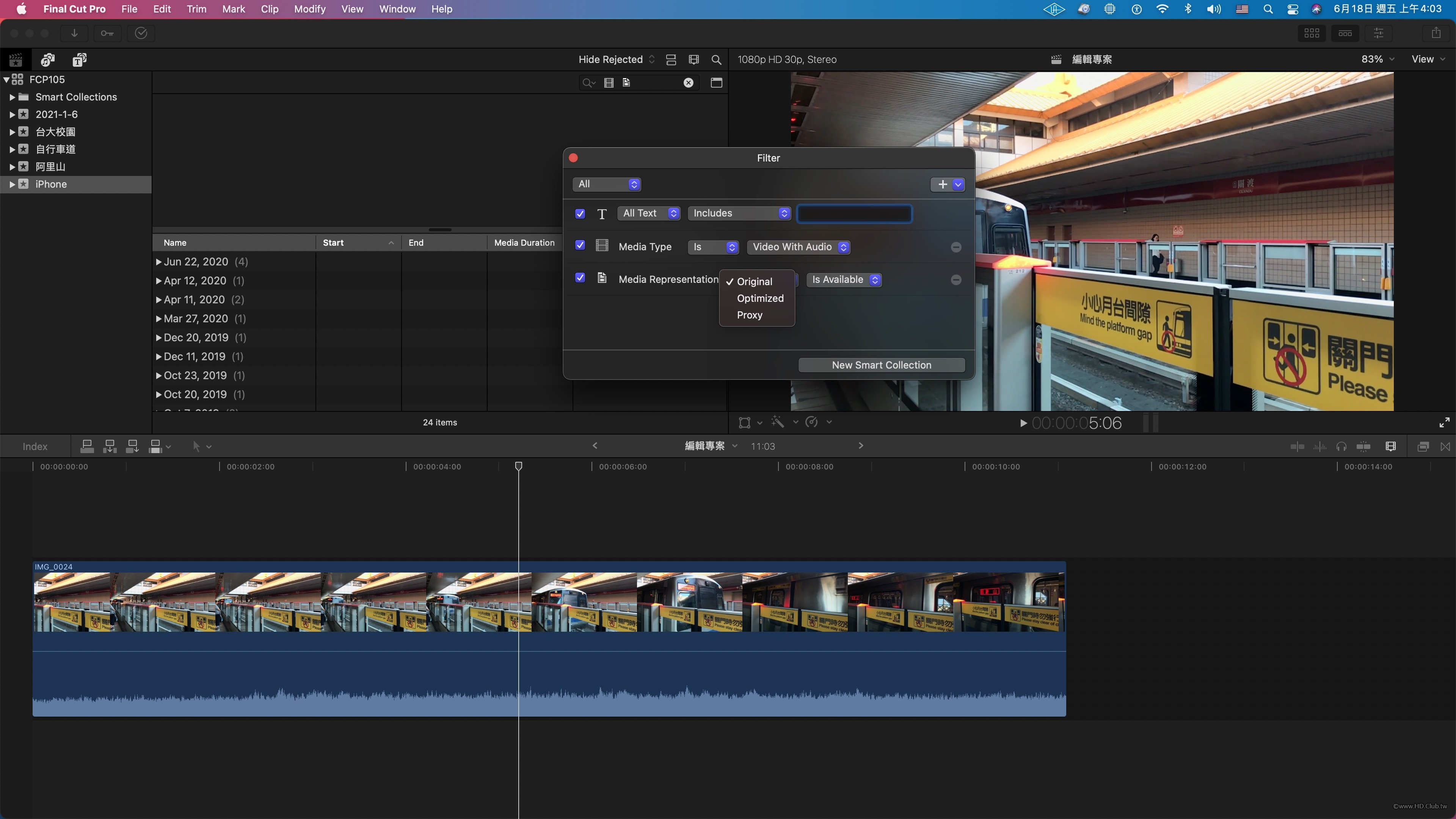Click the import media arrow icon

[x=74, y=33]
